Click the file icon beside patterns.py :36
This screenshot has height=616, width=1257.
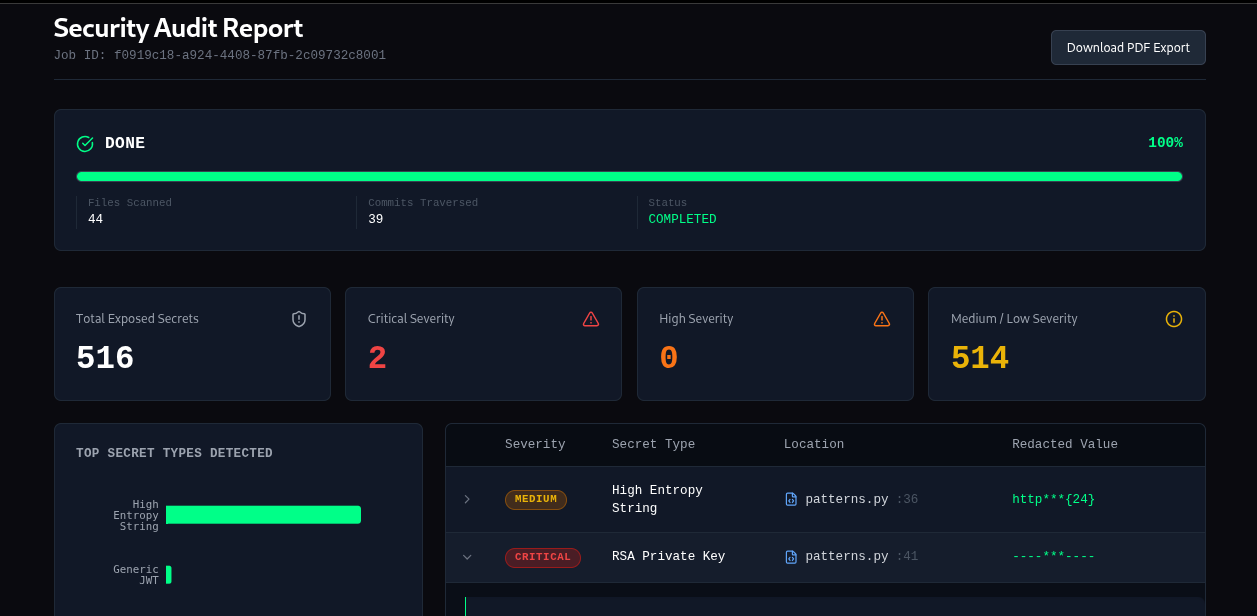click(791, 499)
